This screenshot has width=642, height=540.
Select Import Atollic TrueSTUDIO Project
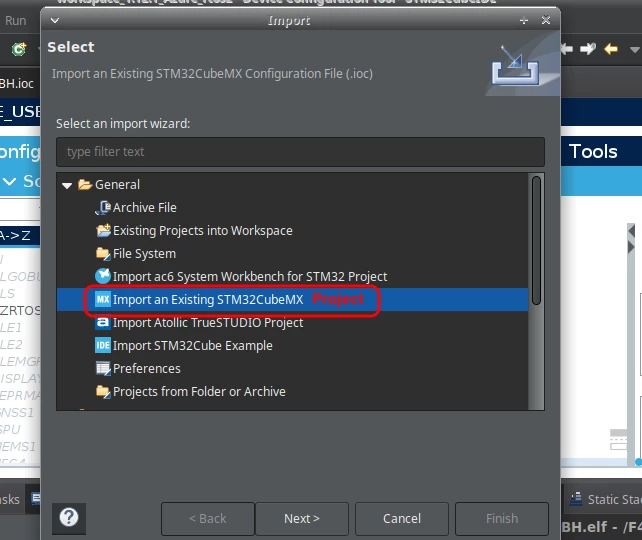(x=208, y=323)
